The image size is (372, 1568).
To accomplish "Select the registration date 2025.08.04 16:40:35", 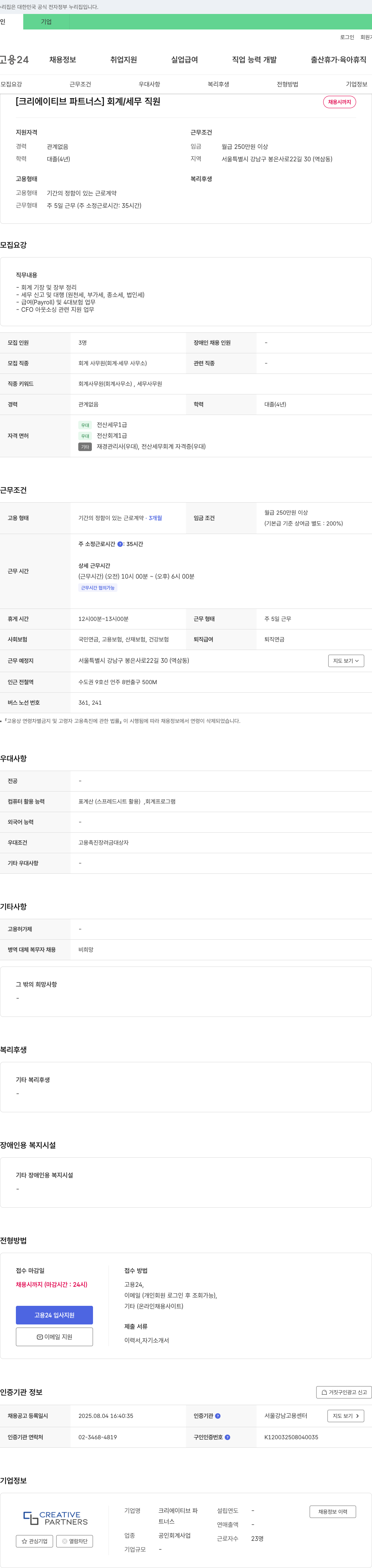I will (106, 1416).
